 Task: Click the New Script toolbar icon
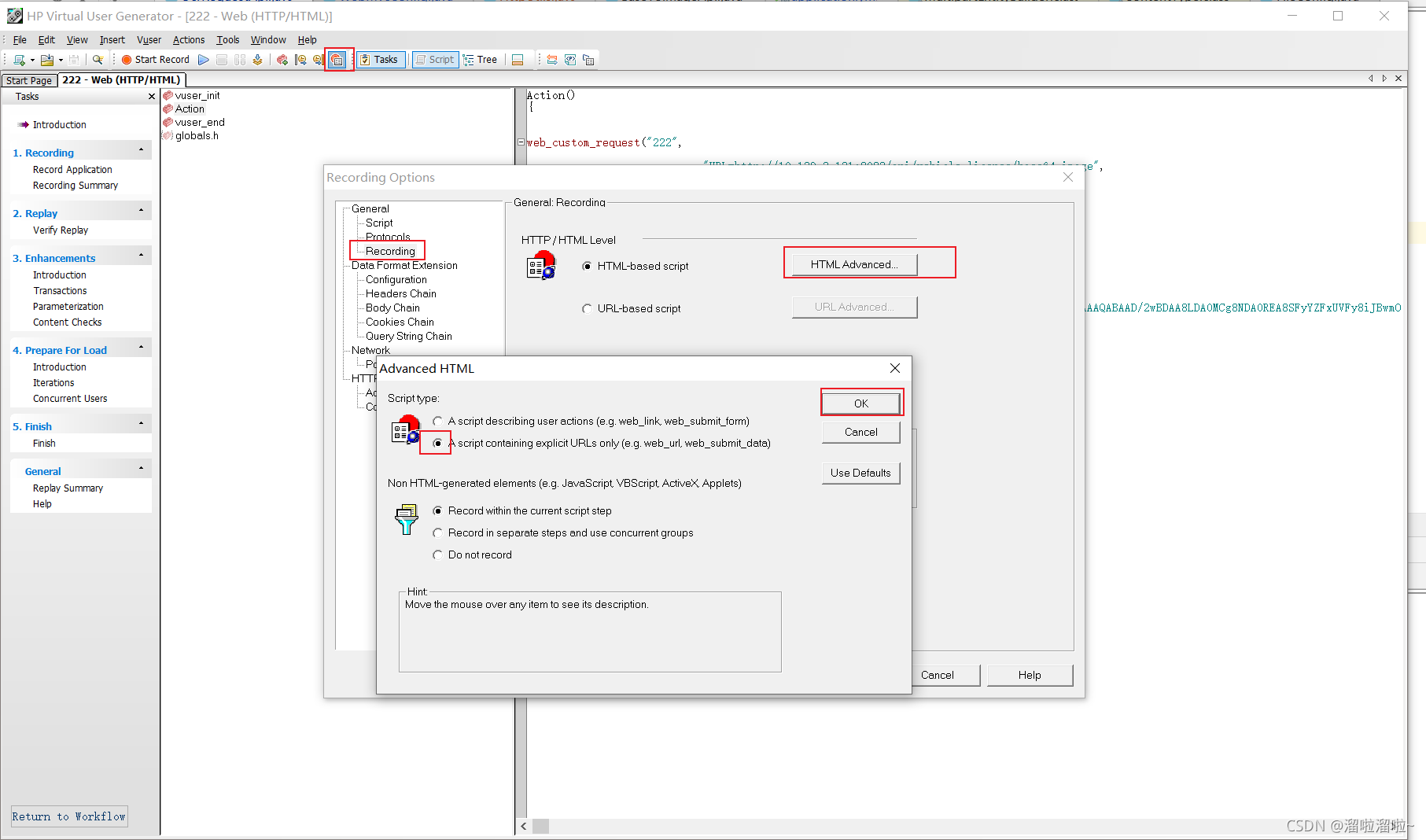point(20,60)
